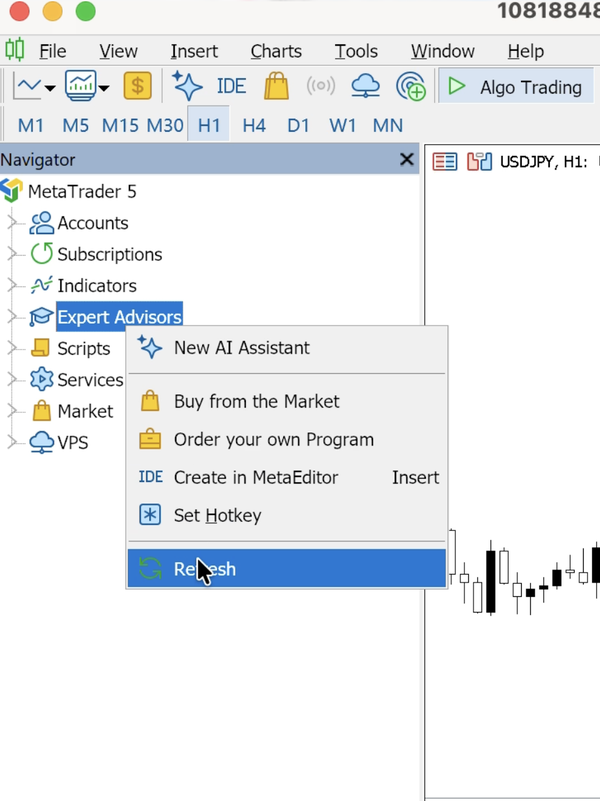
Task: Click the Accounts people icon in Navigator
Action: 41,223
